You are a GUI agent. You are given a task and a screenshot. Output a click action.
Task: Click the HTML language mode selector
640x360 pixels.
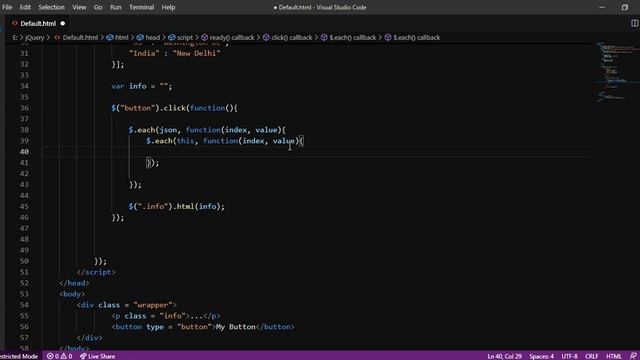tap(613, 356)
